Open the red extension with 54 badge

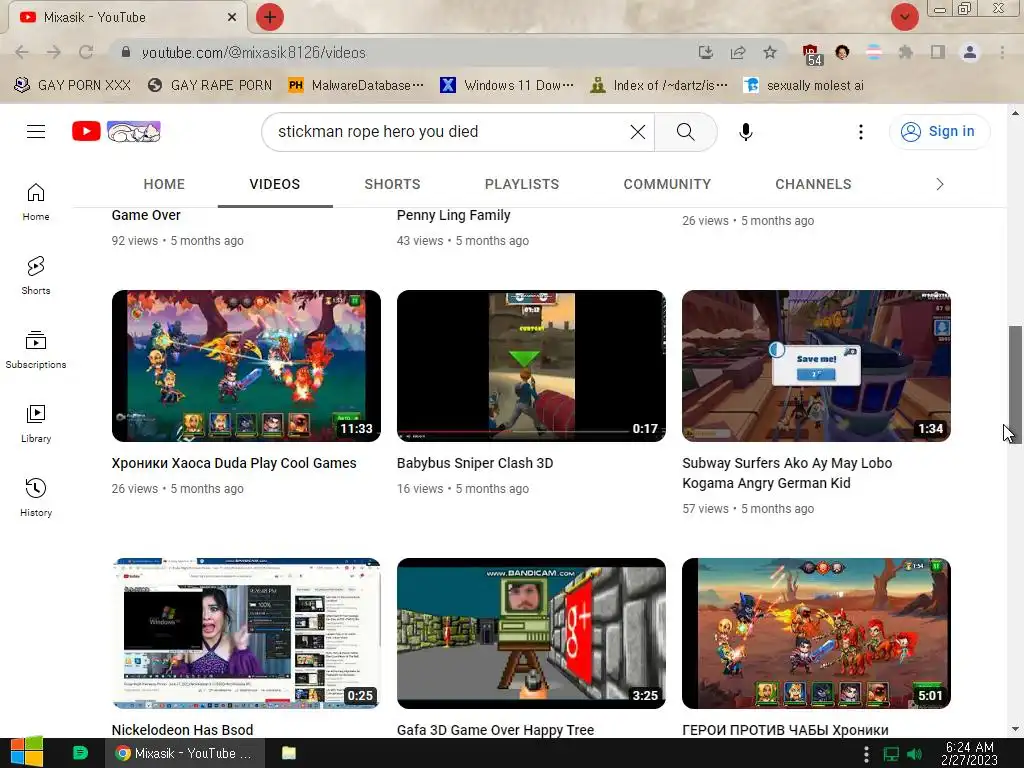pyautogui.click(x=812, y=54)
